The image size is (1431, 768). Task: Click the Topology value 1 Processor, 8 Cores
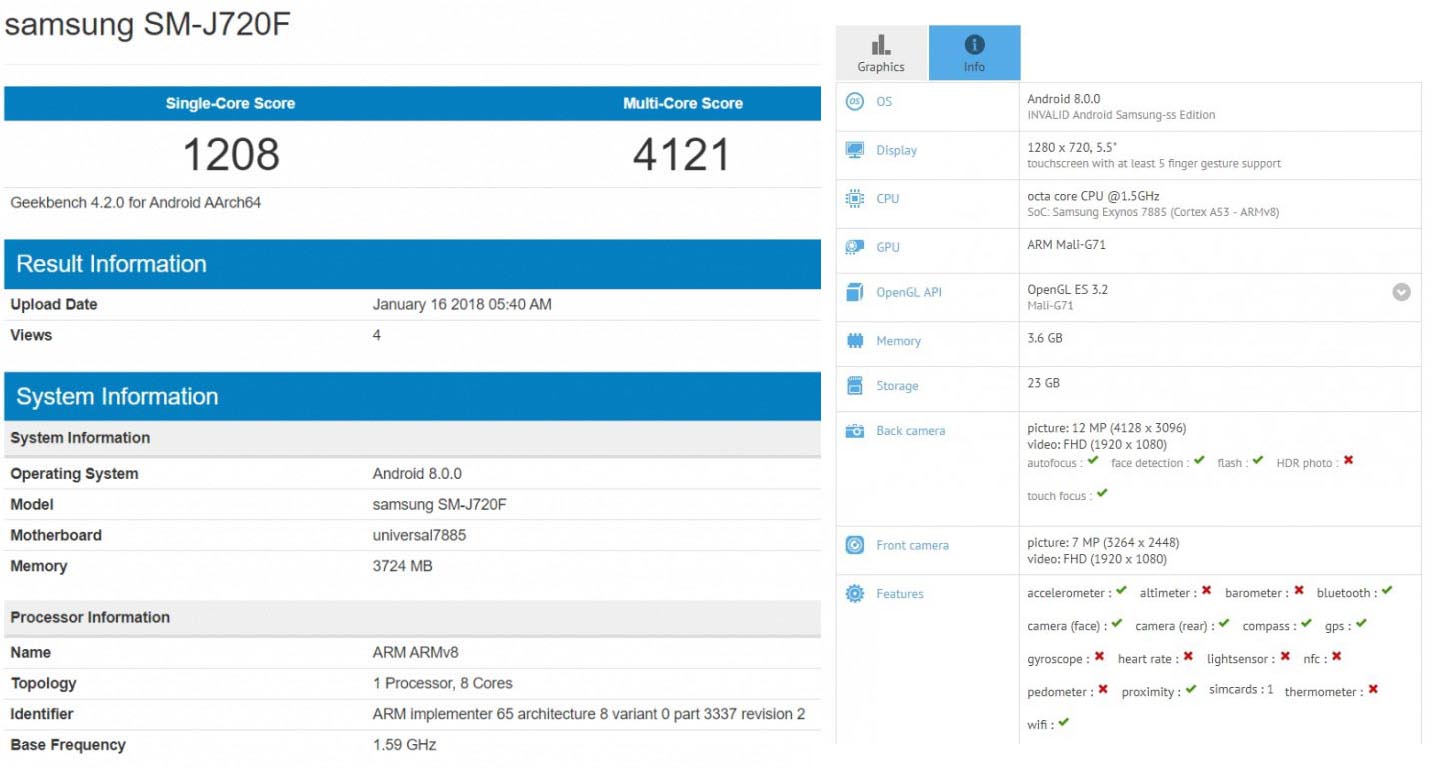pyautogui.click(x=442, y=683)
